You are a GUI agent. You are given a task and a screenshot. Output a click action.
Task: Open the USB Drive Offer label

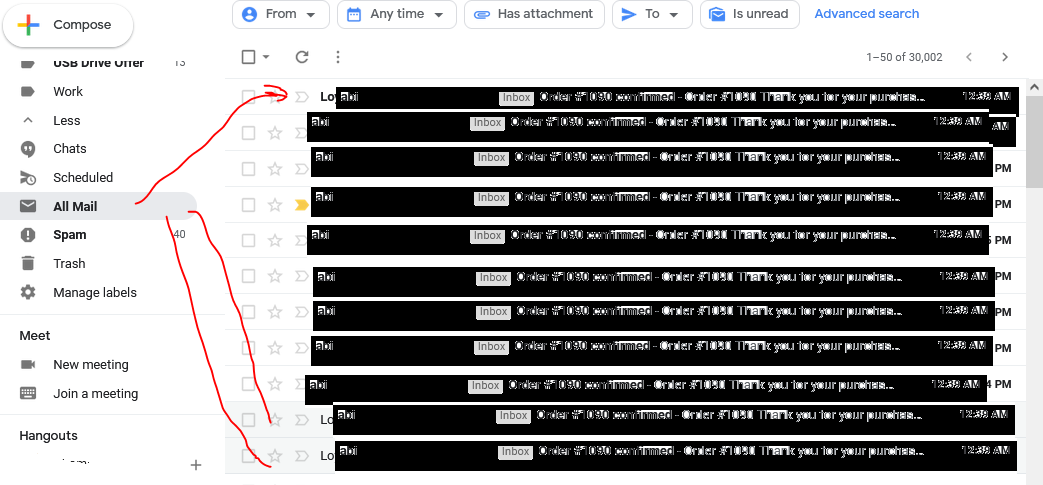click(98, 63)
